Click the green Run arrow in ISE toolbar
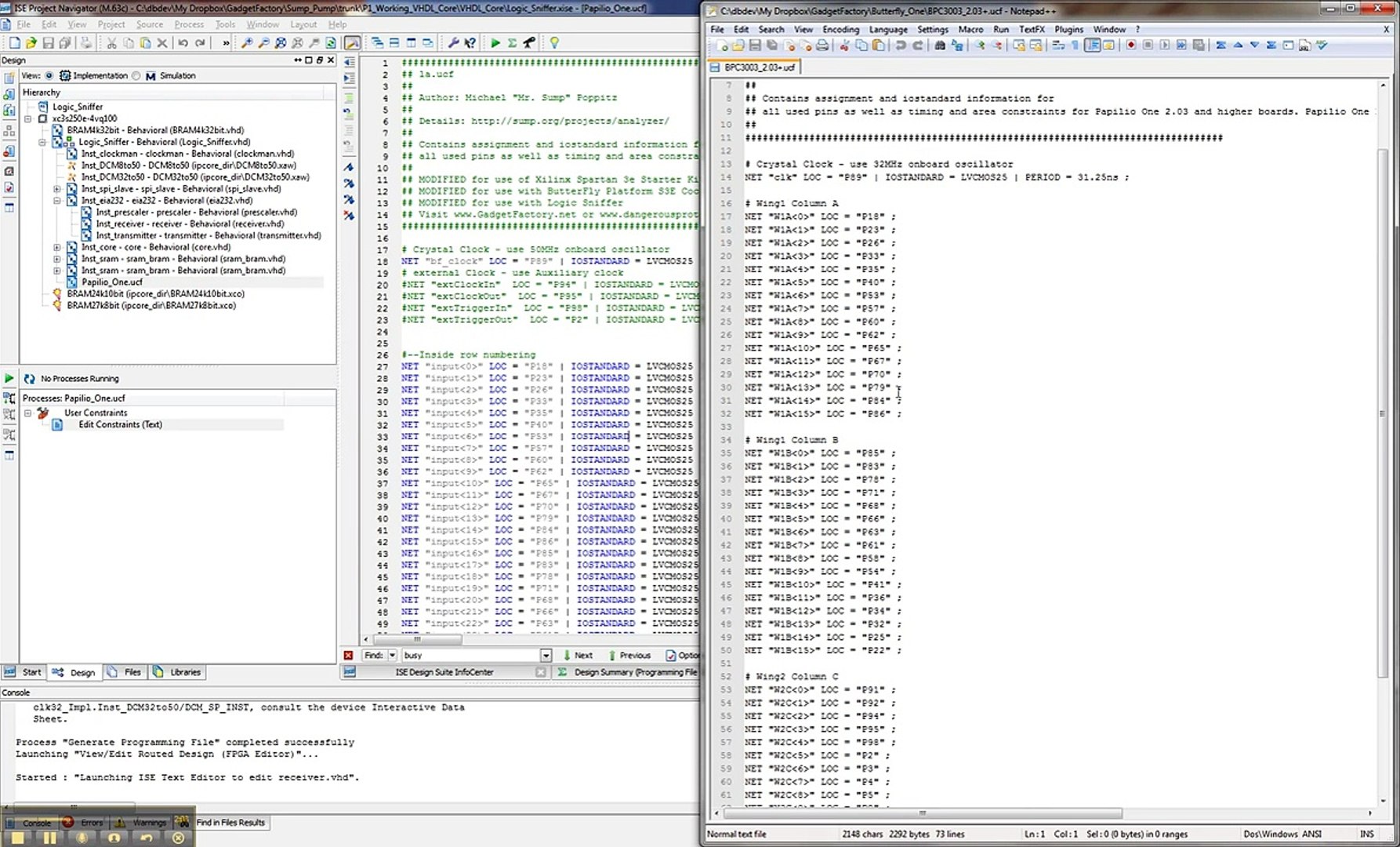The height and width of the screenshot is (847, 1400). pos(495,43)
